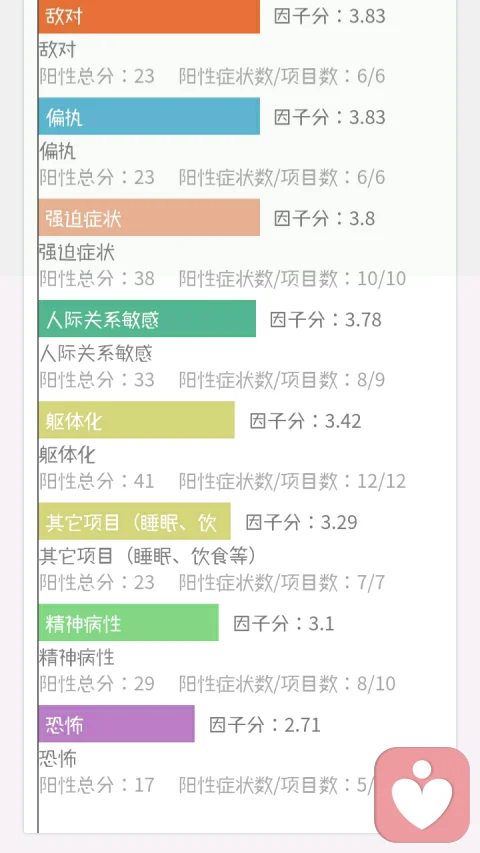Click the purple 恐怖 bar

[116, 724]
